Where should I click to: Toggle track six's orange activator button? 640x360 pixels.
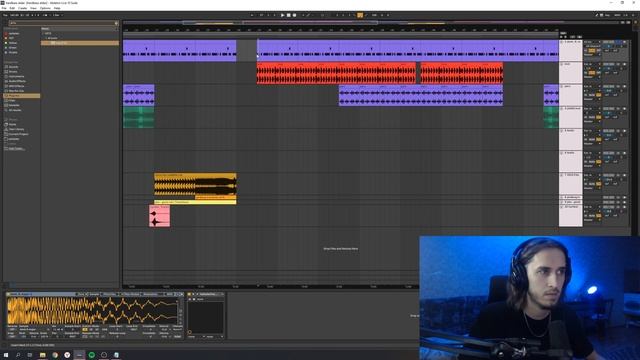598,162
